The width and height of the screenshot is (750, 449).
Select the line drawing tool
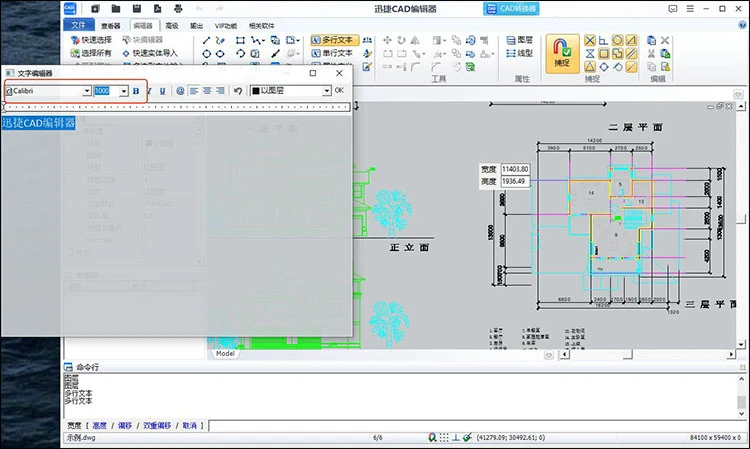206,40
